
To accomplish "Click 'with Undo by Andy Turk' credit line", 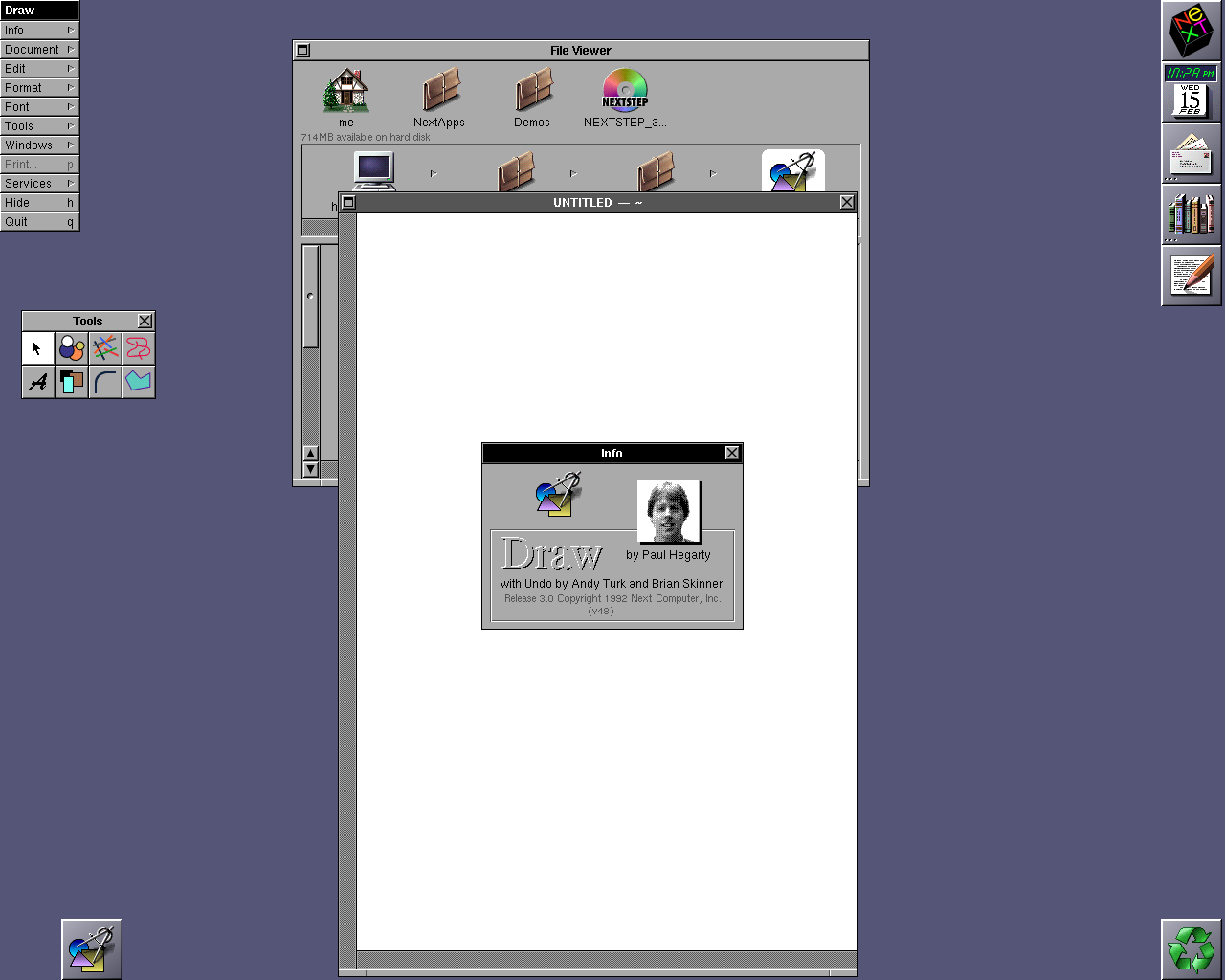I will [x=612, y=583].
